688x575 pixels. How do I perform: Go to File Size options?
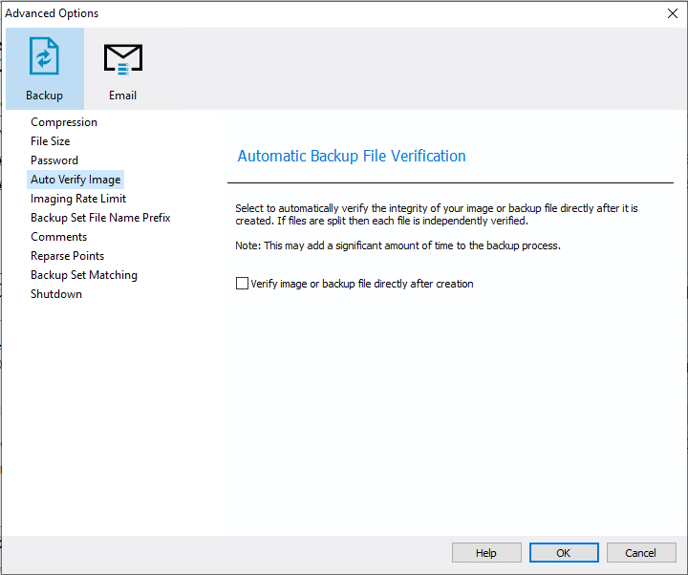coord(50,141)
